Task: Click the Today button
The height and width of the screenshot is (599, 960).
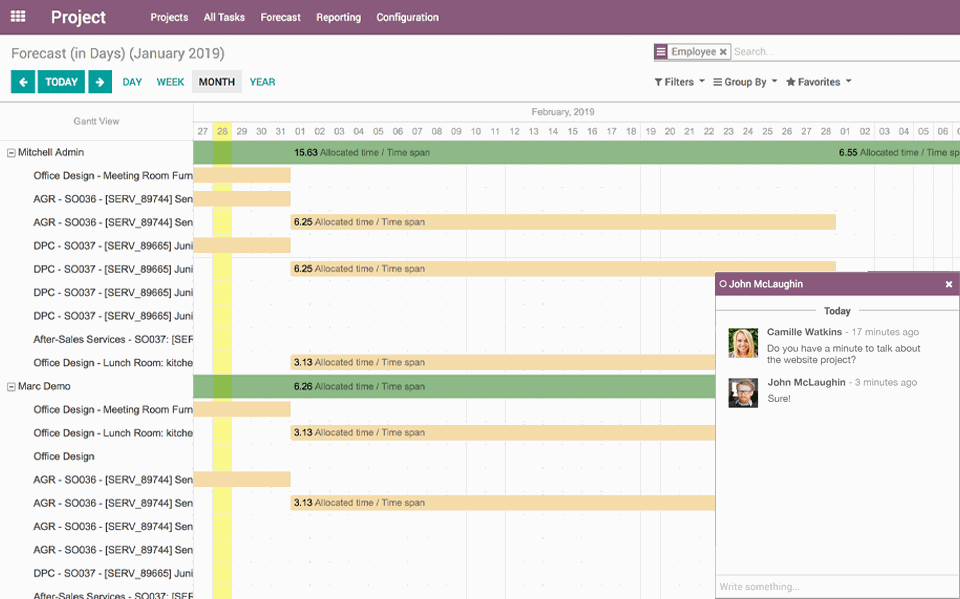Action: (61, 82)
